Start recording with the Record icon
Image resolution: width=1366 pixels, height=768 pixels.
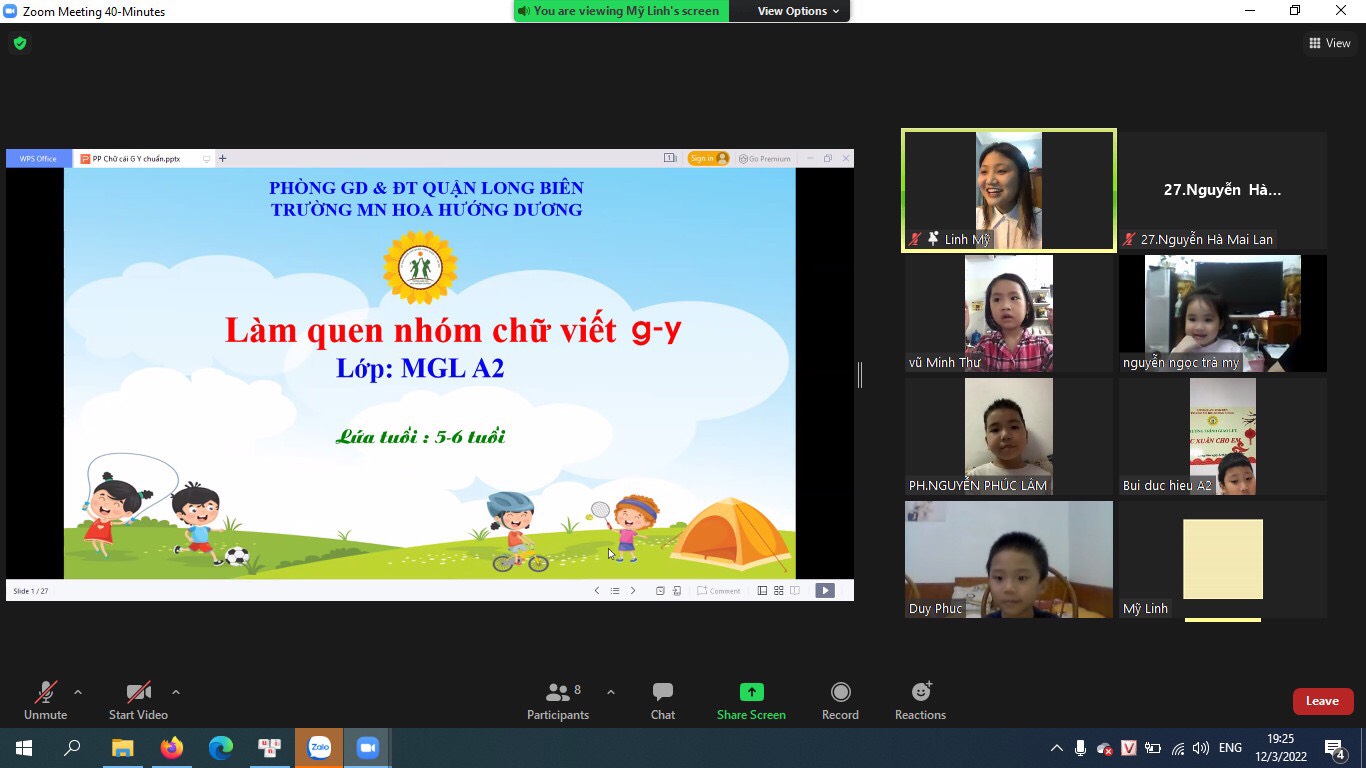click(840, 692)
